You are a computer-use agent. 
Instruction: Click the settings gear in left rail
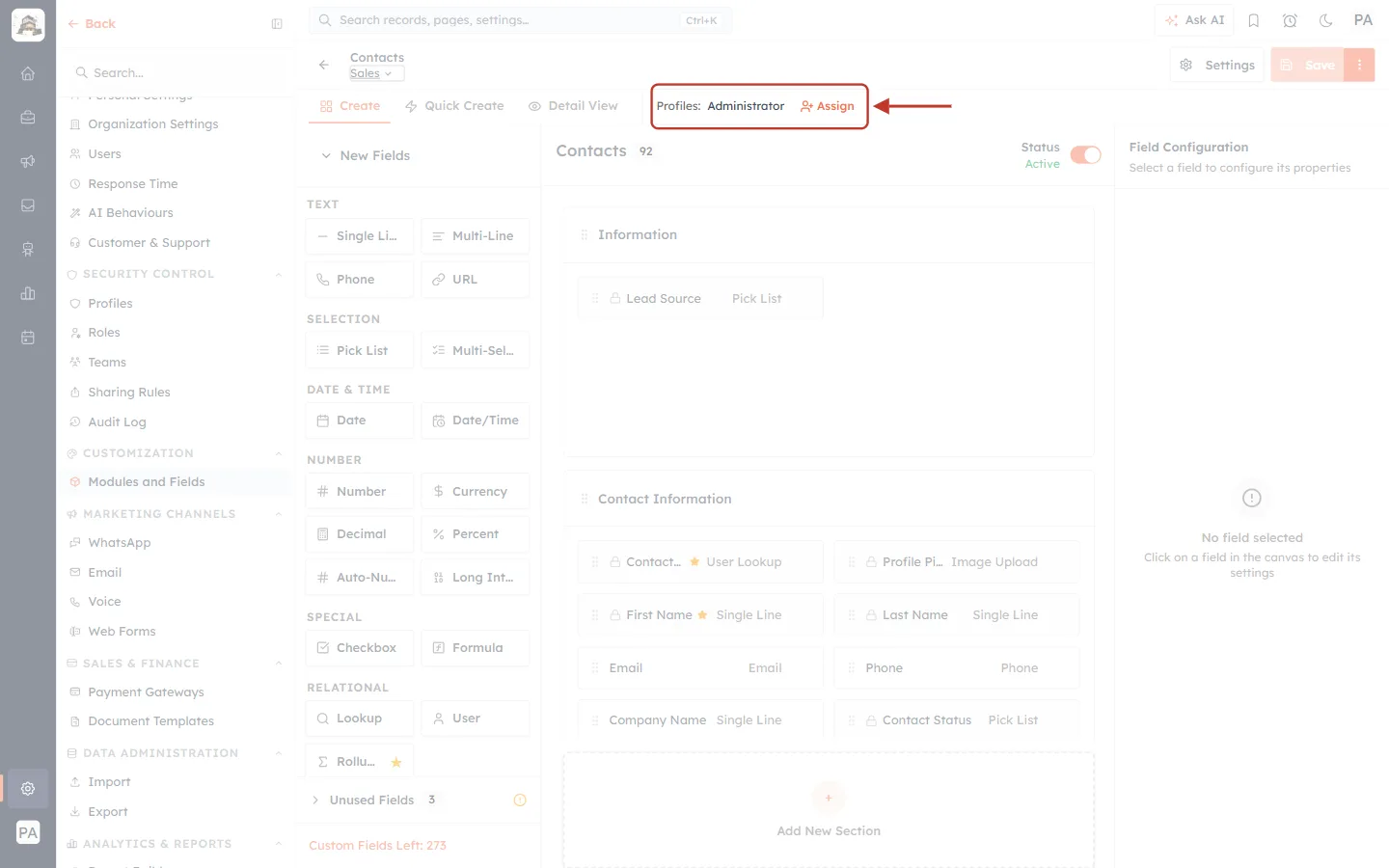click(28, 789)
